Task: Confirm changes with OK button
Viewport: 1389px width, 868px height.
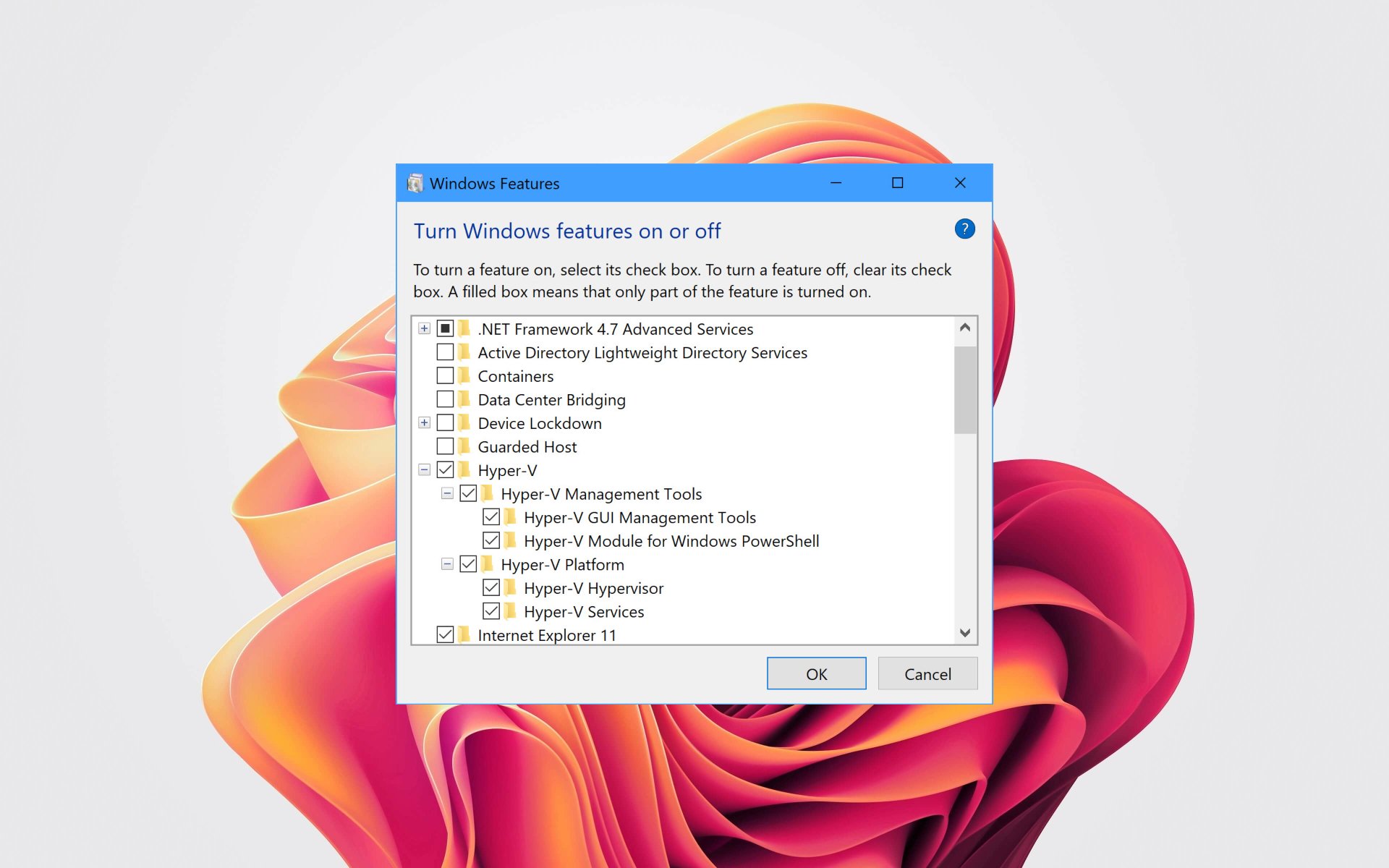Action: click(817, 673)
